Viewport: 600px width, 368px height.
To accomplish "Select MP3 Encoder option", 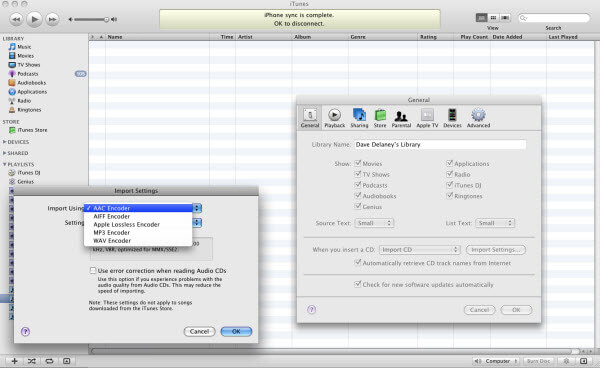I will (x=138, y=233).
